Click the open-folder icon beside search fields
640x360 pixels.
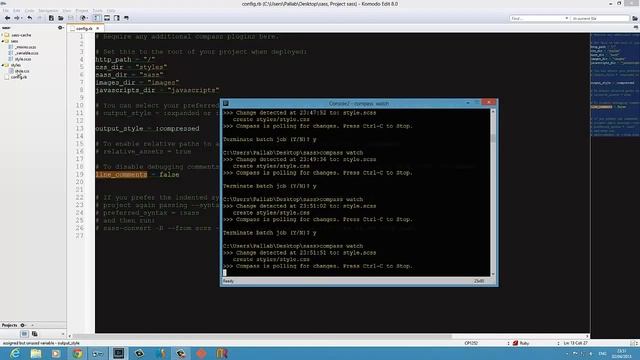(635, 18)
